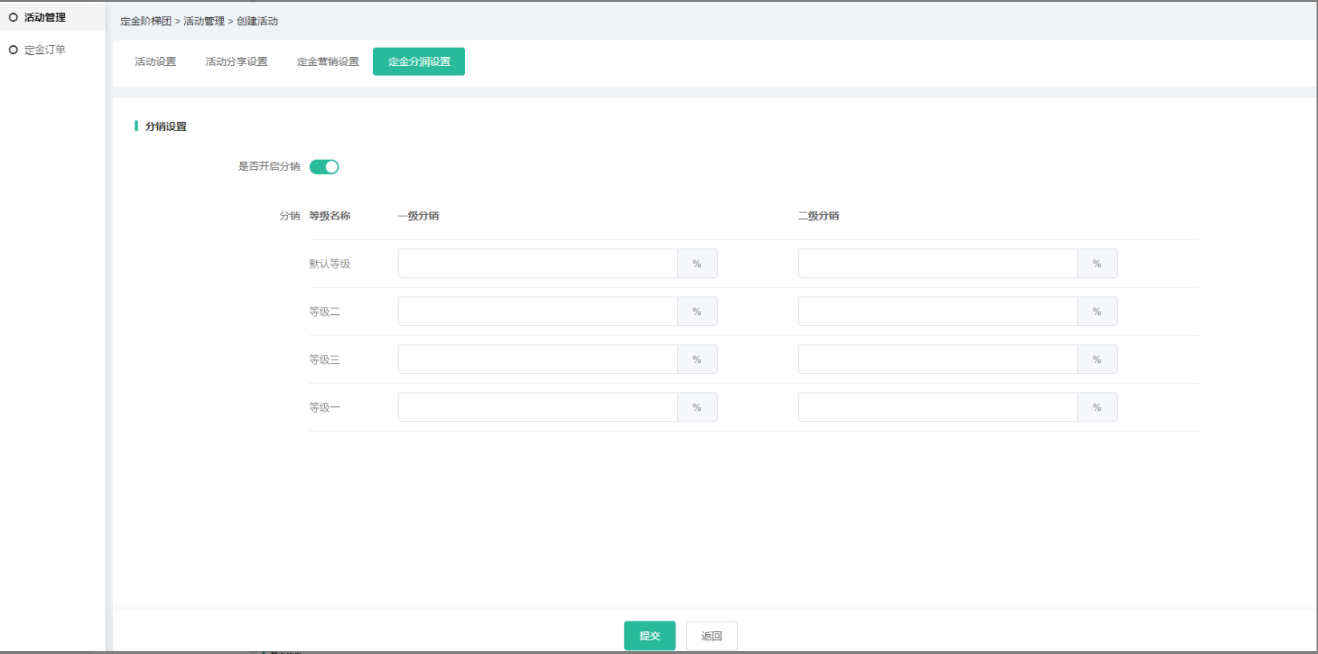Toggle the 是否开启分销 switch
This screenshot has width=1318, height=654.
tap(324, 167)
